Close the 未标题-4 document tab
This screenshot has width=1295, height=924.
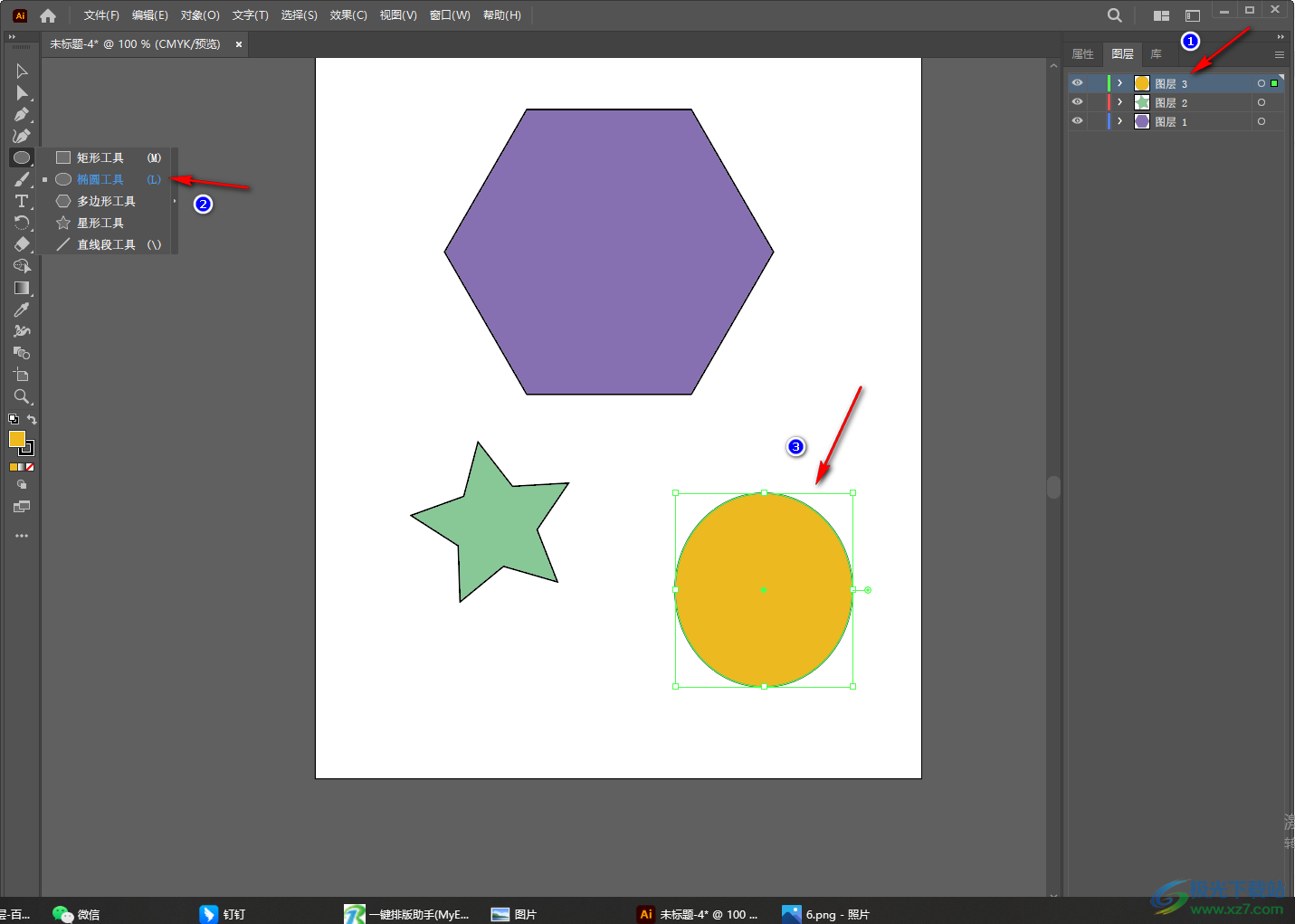(239, 44)
